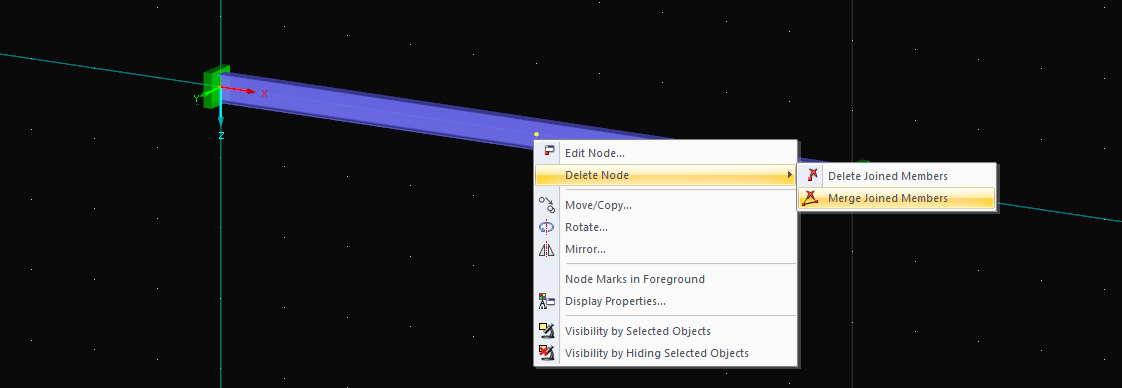Click the red X axis label
Viewport: 1122px width, 388px height.
click(264, 93)
